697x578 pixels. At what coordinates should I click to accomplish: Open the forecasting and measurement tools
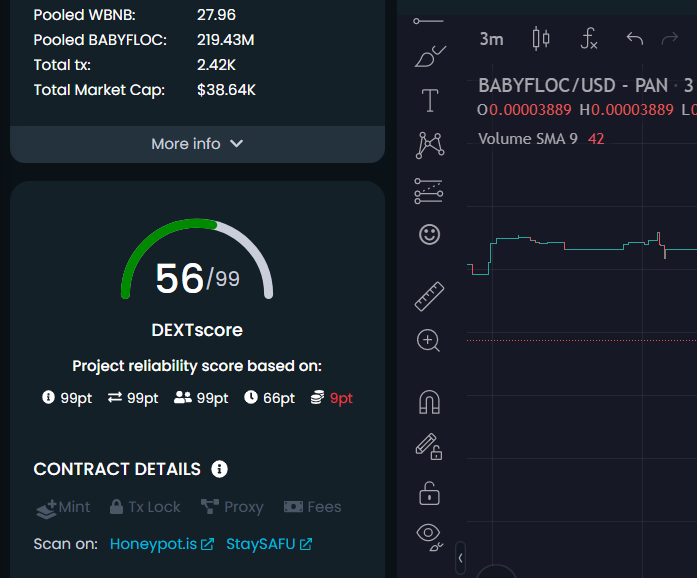coord(429,191)
